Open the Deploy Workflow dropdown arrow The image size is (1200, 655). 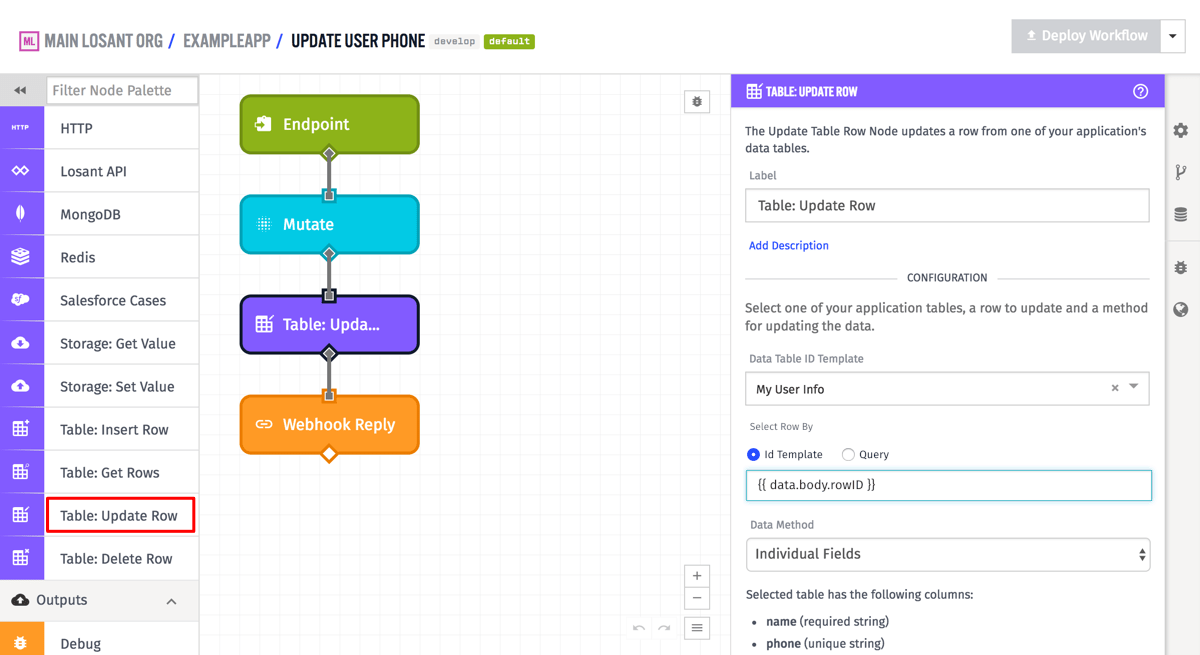(x=1173, y=36)
